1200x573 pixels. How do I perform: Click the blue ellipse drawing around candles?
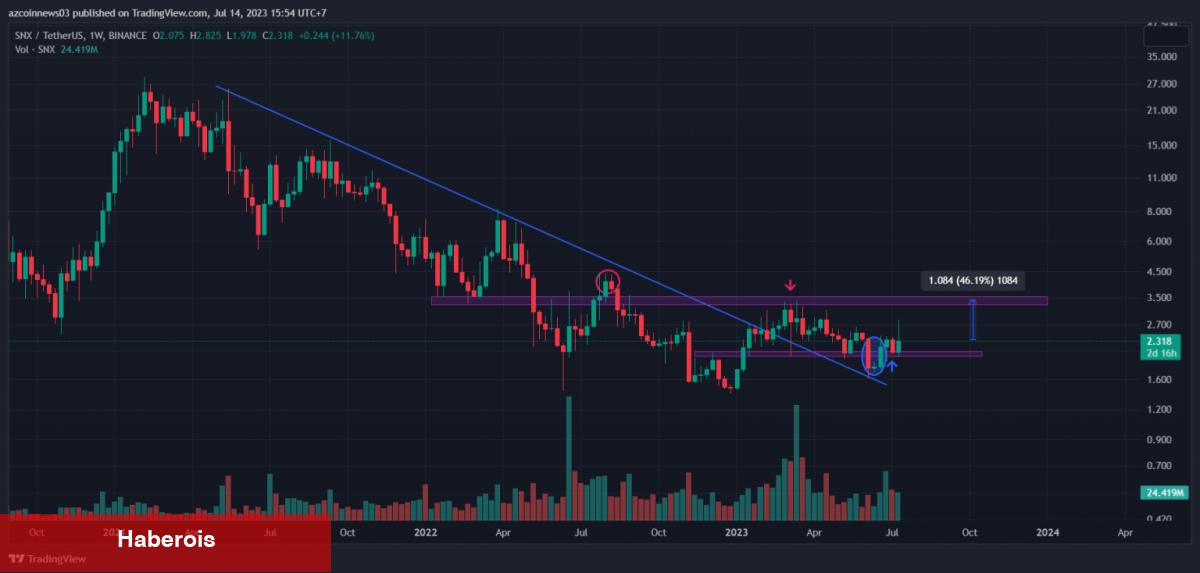874,355
